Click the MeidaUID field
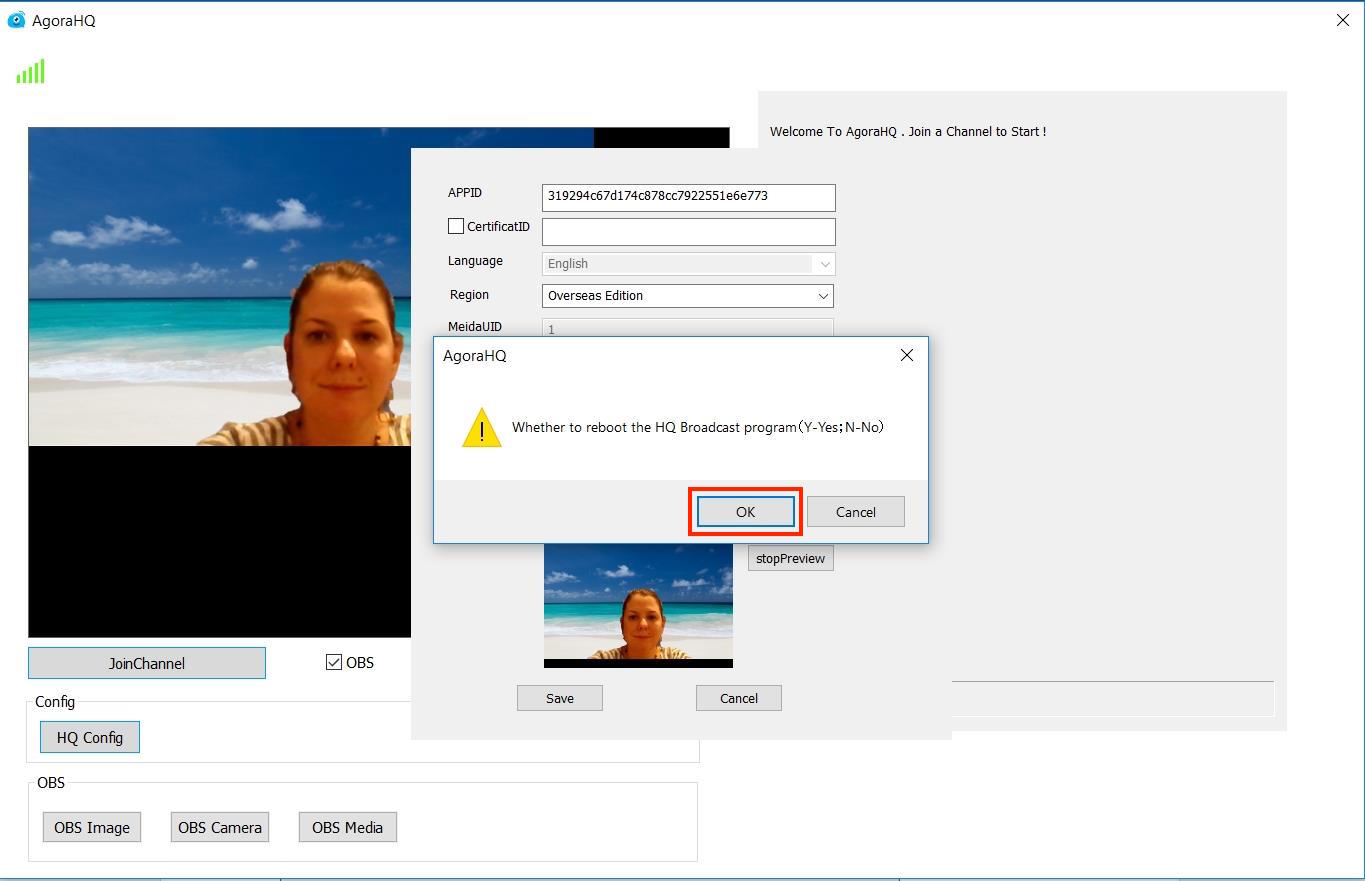 coord(688,328)
